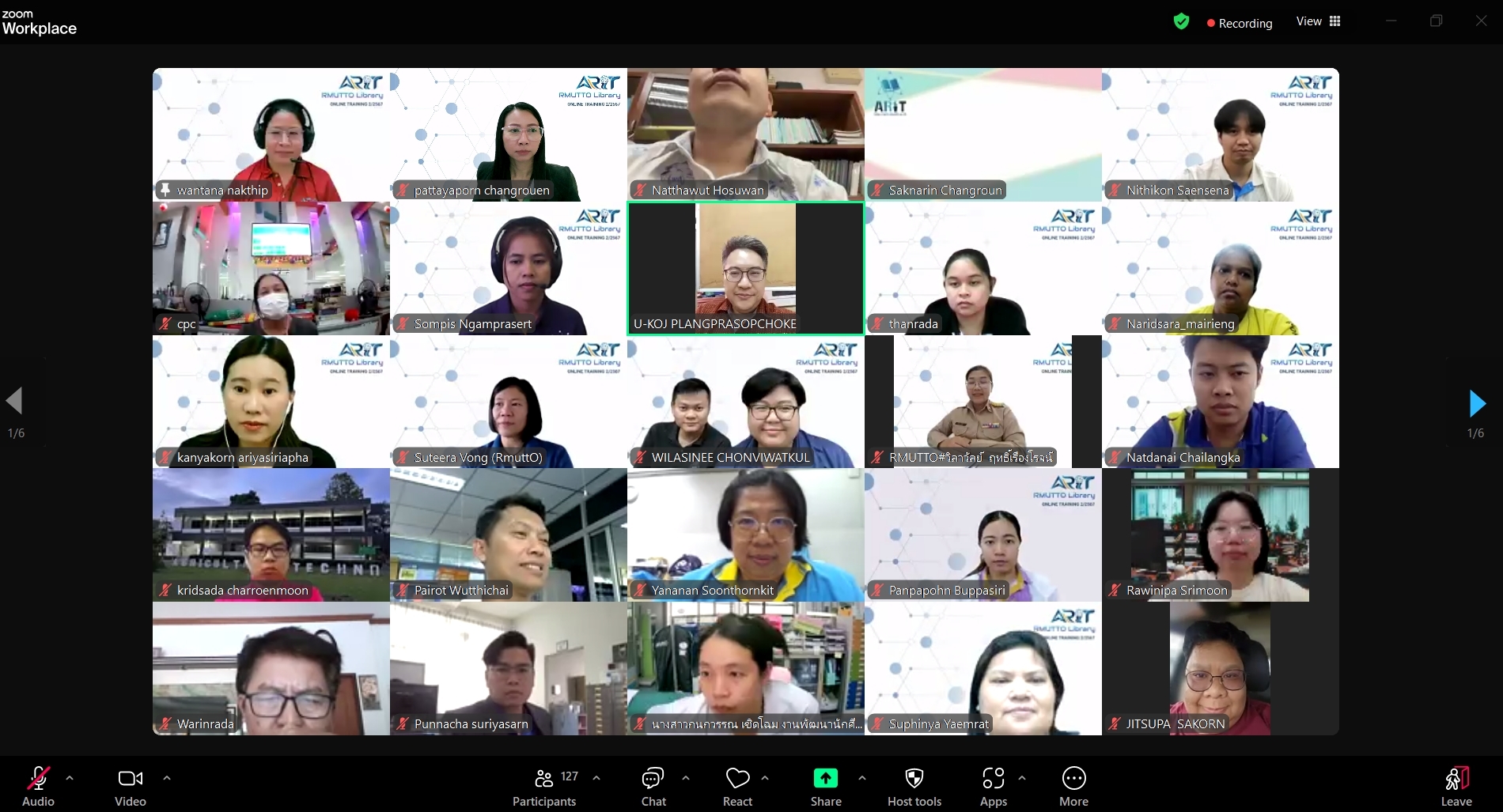Image resolution: width=1503 pixels, height=812 pixels.
Task: Click muted mic icon beside JITSUPA SAKORN
Action: click(x=1115, y=723)
